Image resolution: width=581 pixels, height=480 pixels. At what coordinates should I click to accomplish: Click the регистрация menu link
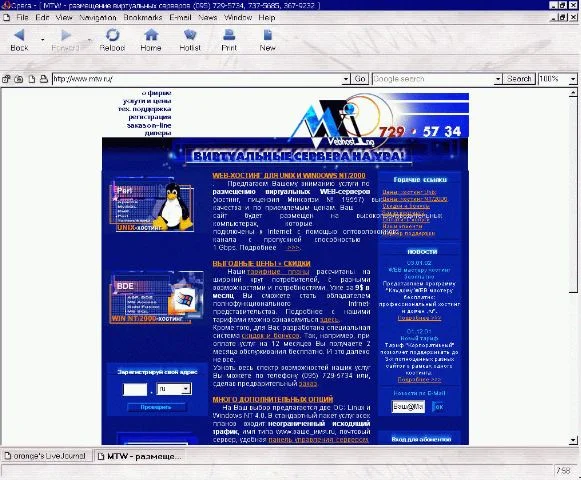(x=150, y=117)
